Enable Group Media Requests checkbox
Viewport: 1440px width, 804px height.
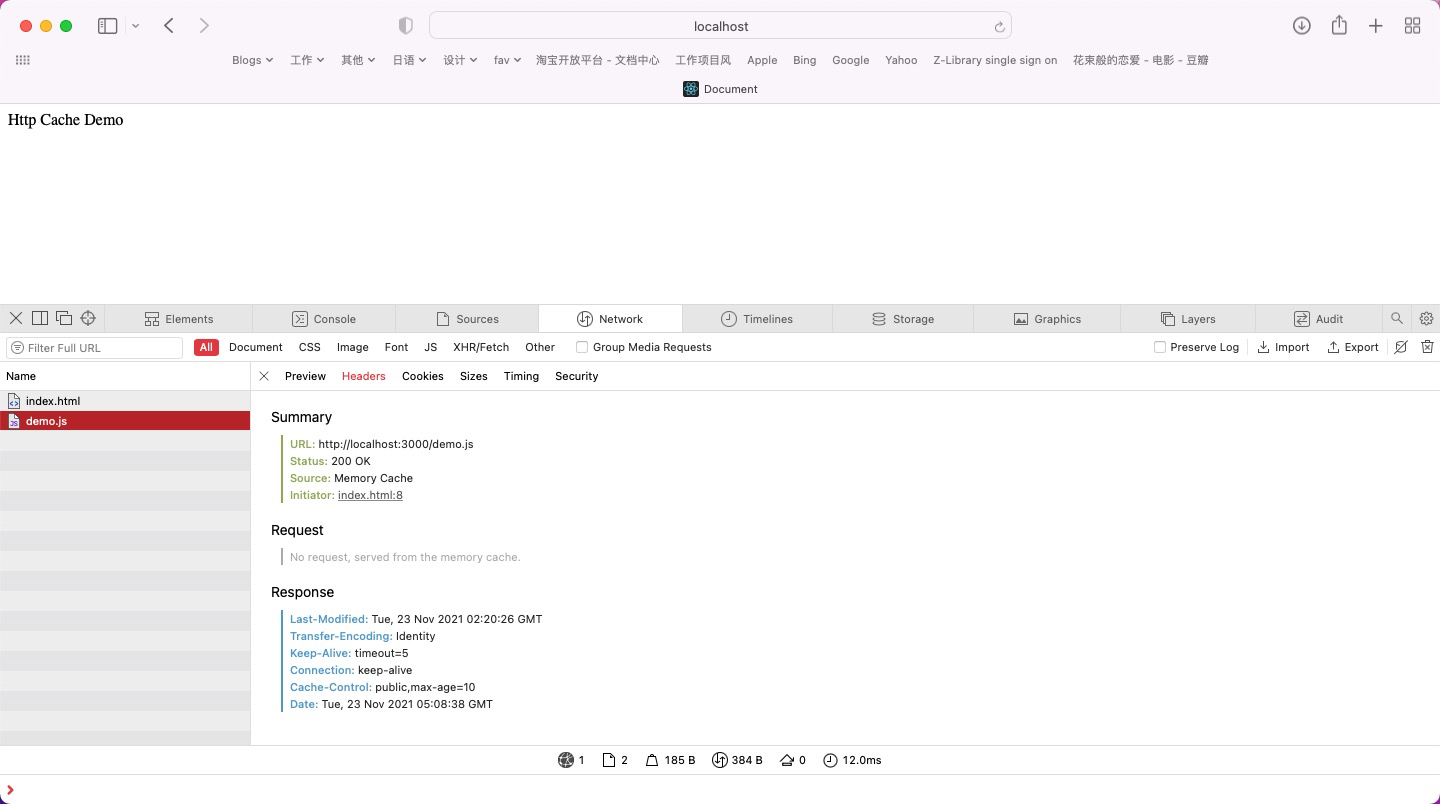(581, 347)
